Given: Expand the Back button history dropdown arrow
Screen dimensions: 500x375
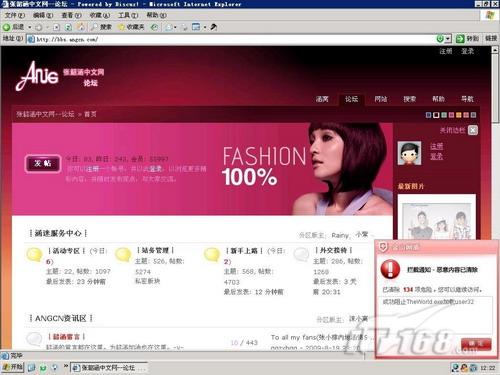Looking at the screenshot, I should click(x=30, y=27).
